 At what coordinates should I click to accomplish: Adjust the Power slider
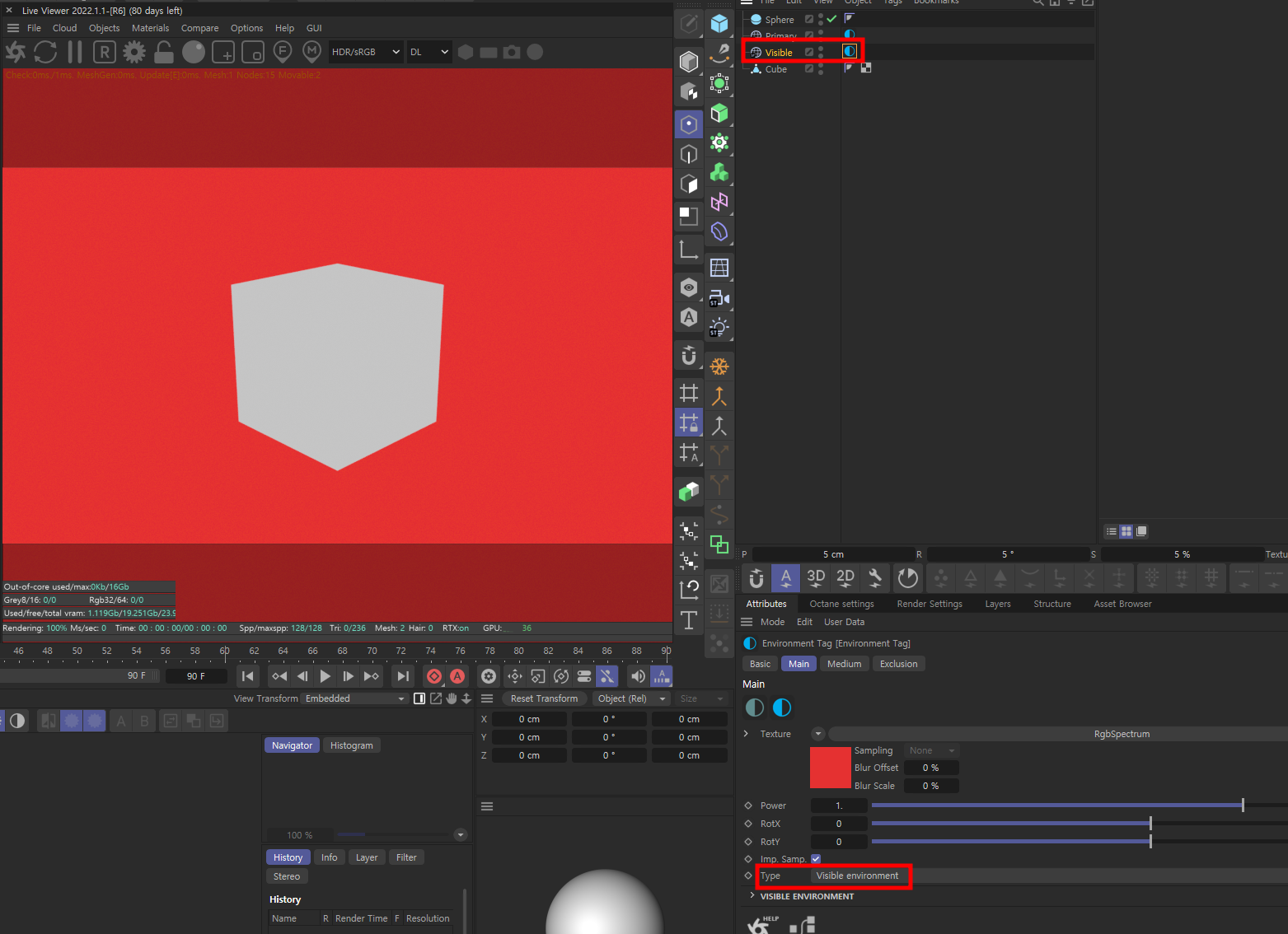coord(1080,806)
